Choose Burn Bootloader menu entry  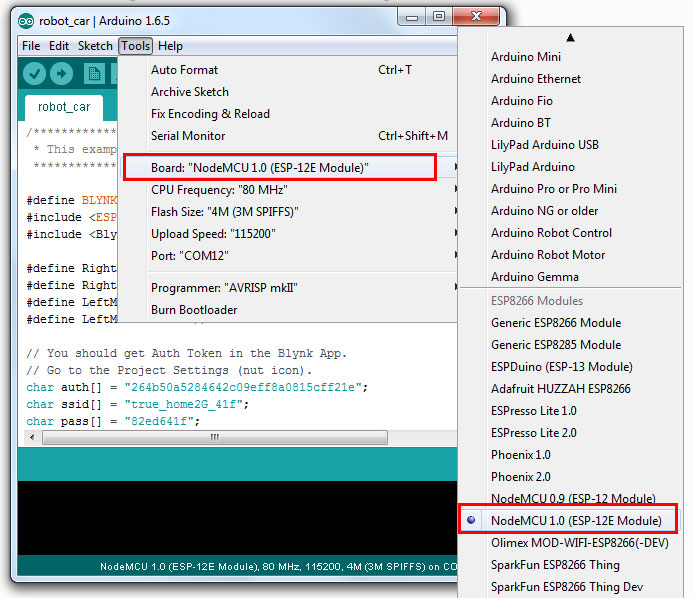289,310
